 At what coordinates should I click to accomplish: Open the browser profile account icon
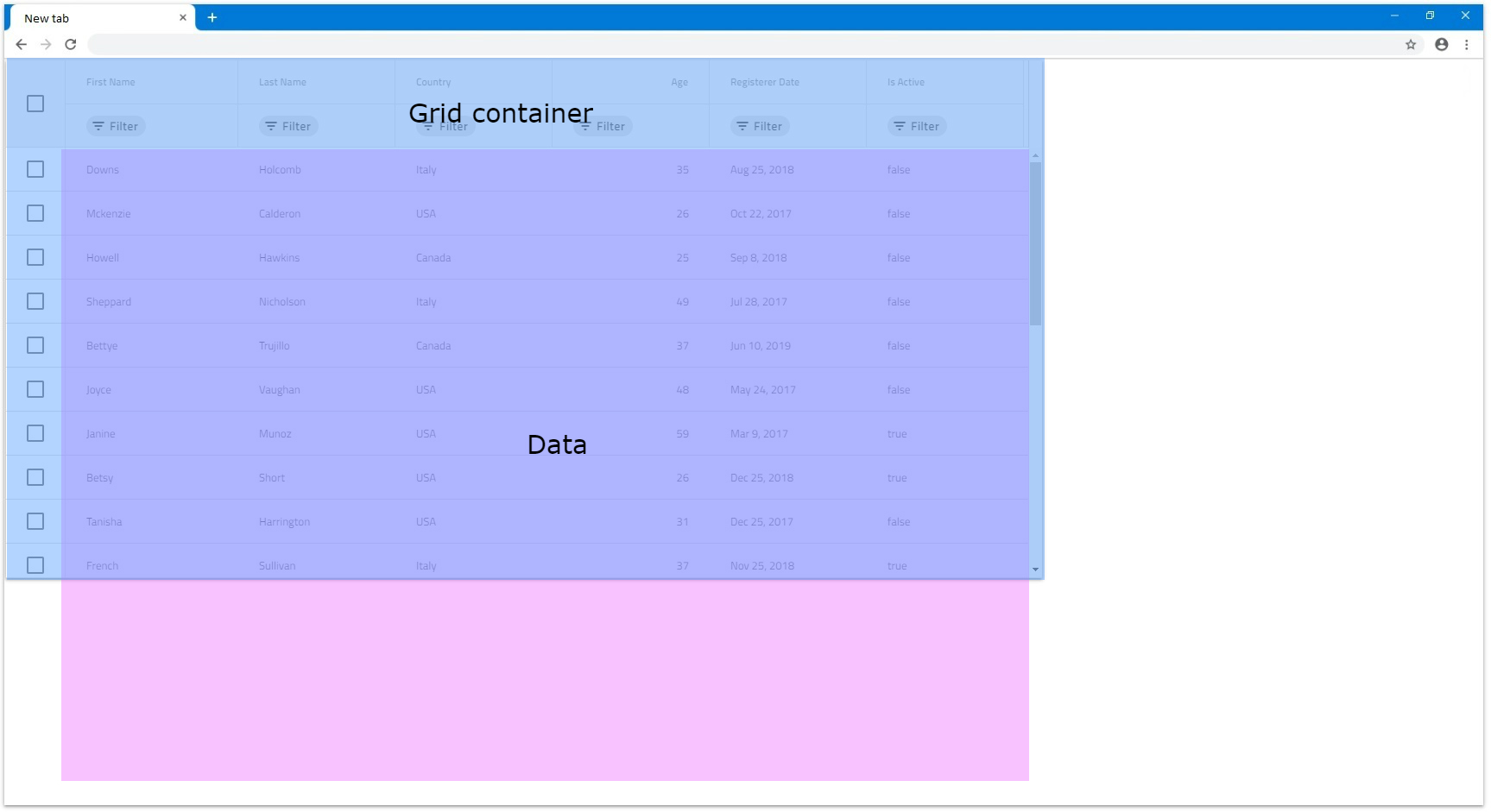pos(1441,45)
